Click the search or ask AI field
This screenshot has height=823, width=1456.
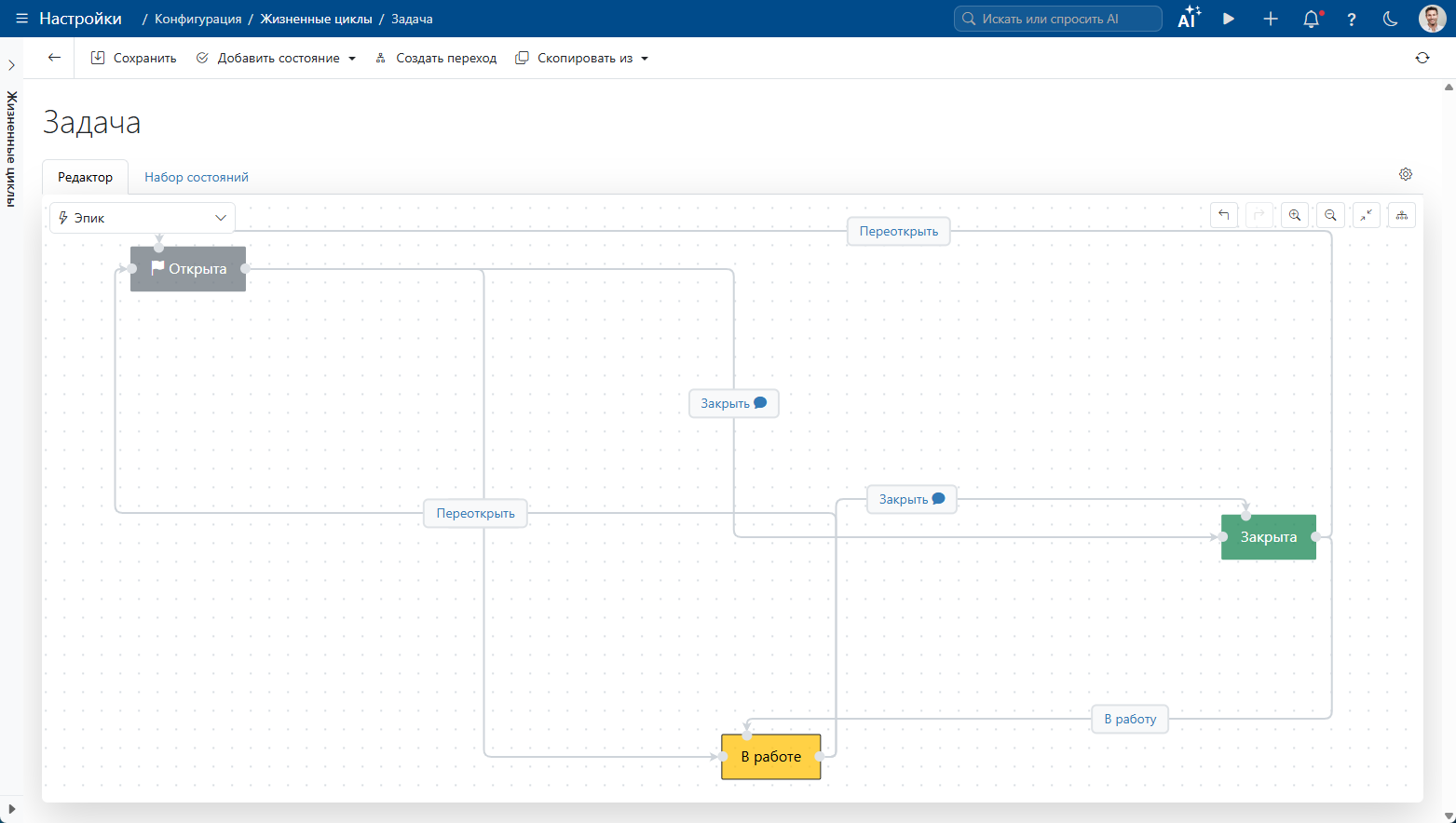(1057, 19)
